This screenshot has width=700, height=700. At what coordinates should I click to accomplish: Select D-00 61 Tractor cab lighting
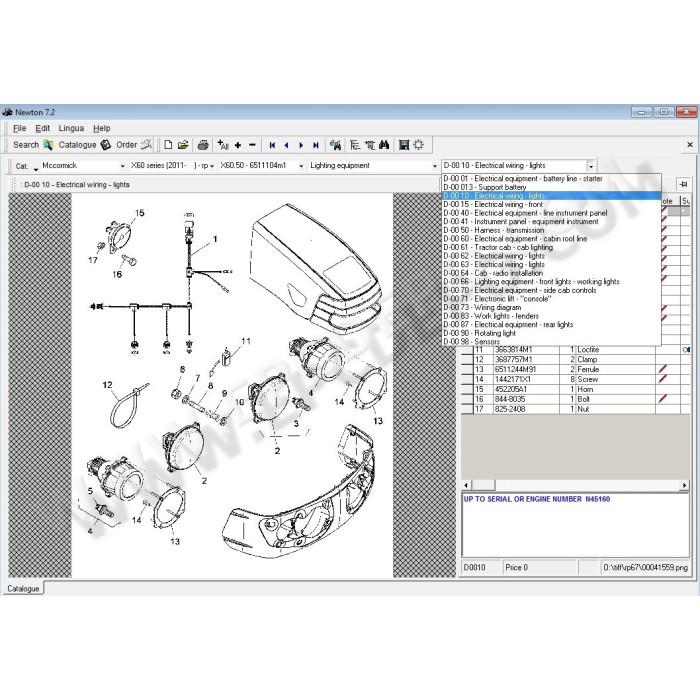click(551, 247)
